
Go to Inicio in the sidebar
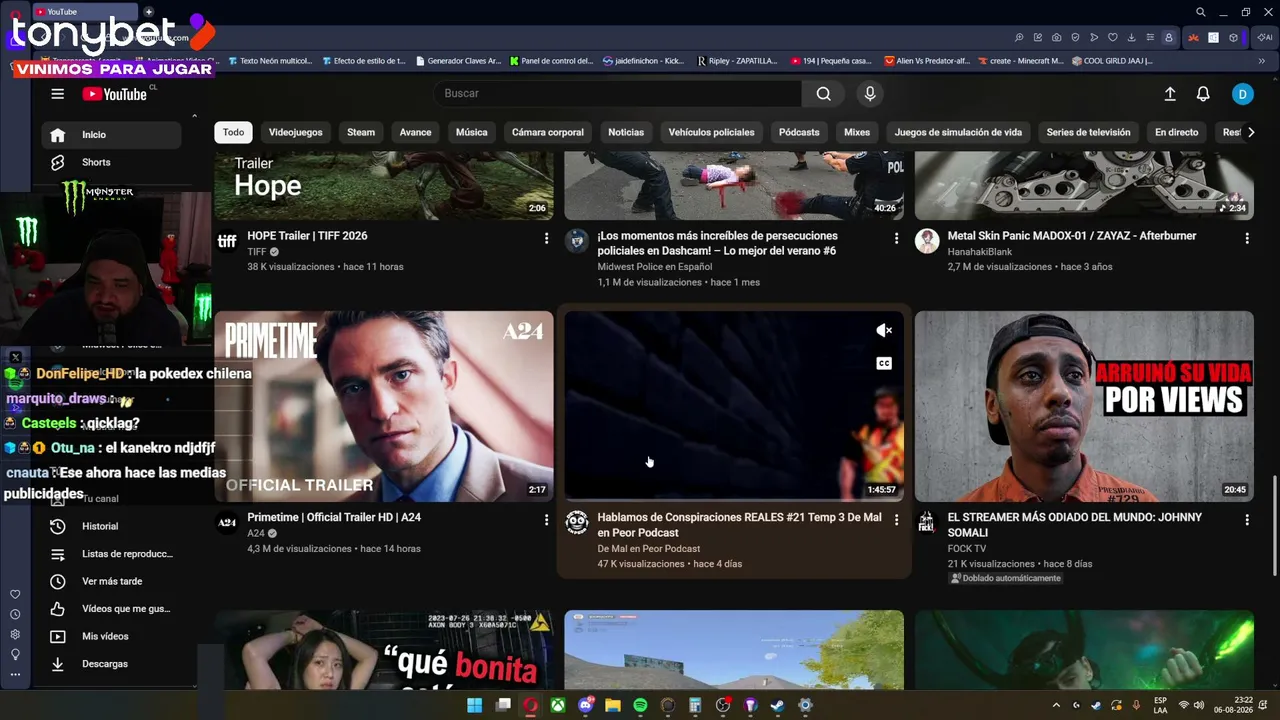[112, 135]
